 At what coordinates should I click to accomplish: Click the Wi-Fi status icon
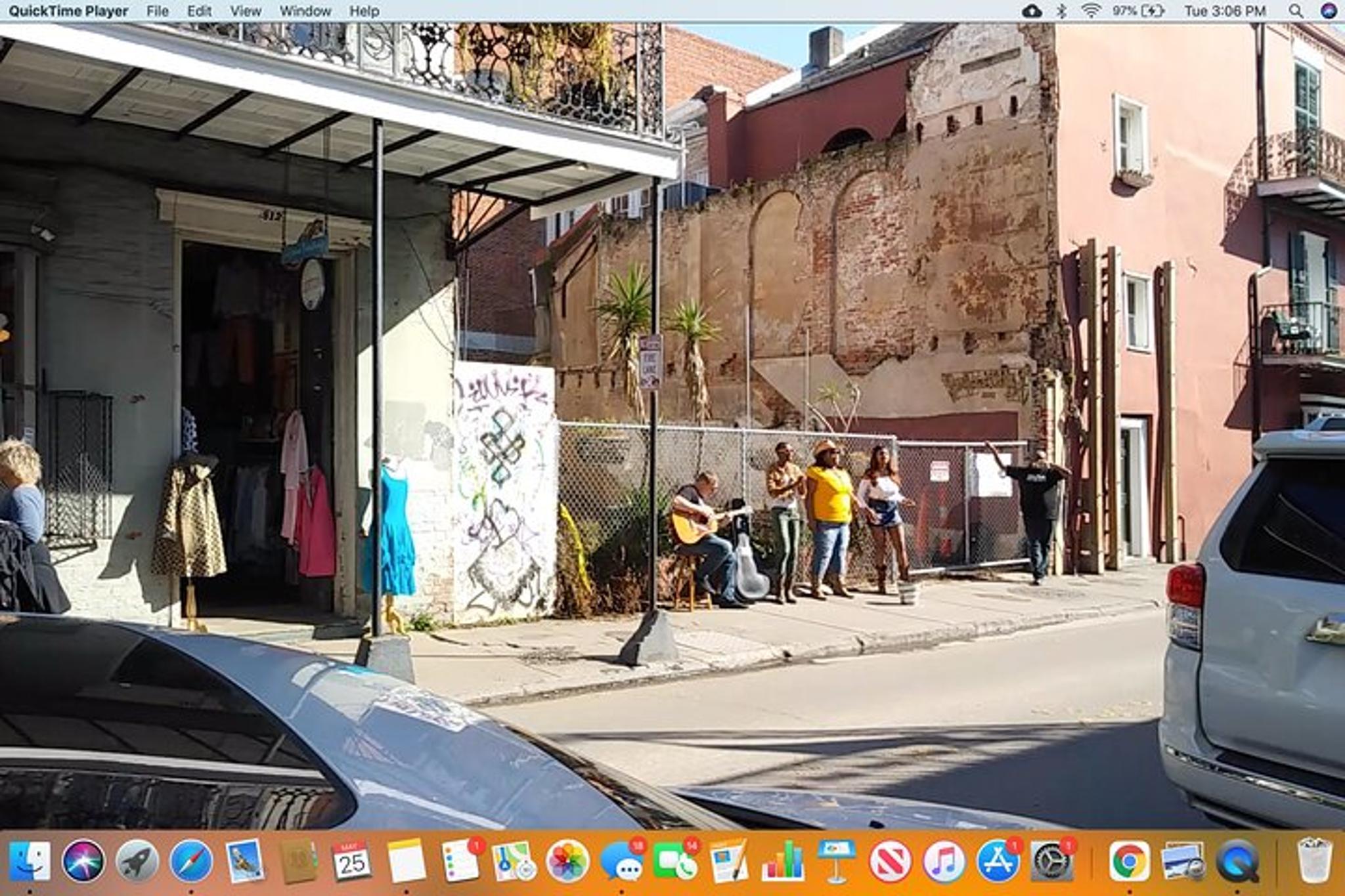[1091, 11]
